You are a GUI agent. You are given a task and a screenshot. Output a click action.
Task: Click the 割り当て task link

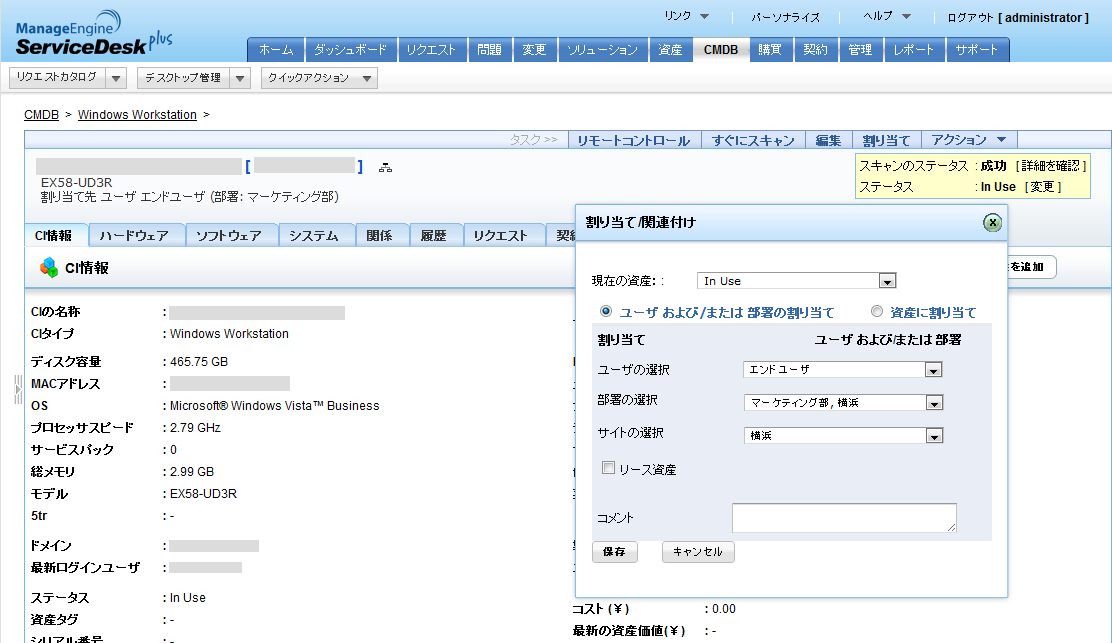886,140
